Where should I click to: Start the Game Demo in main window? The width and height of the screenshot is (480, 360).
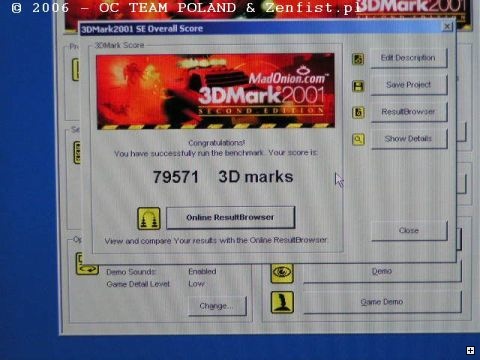(x=382, y=302)
